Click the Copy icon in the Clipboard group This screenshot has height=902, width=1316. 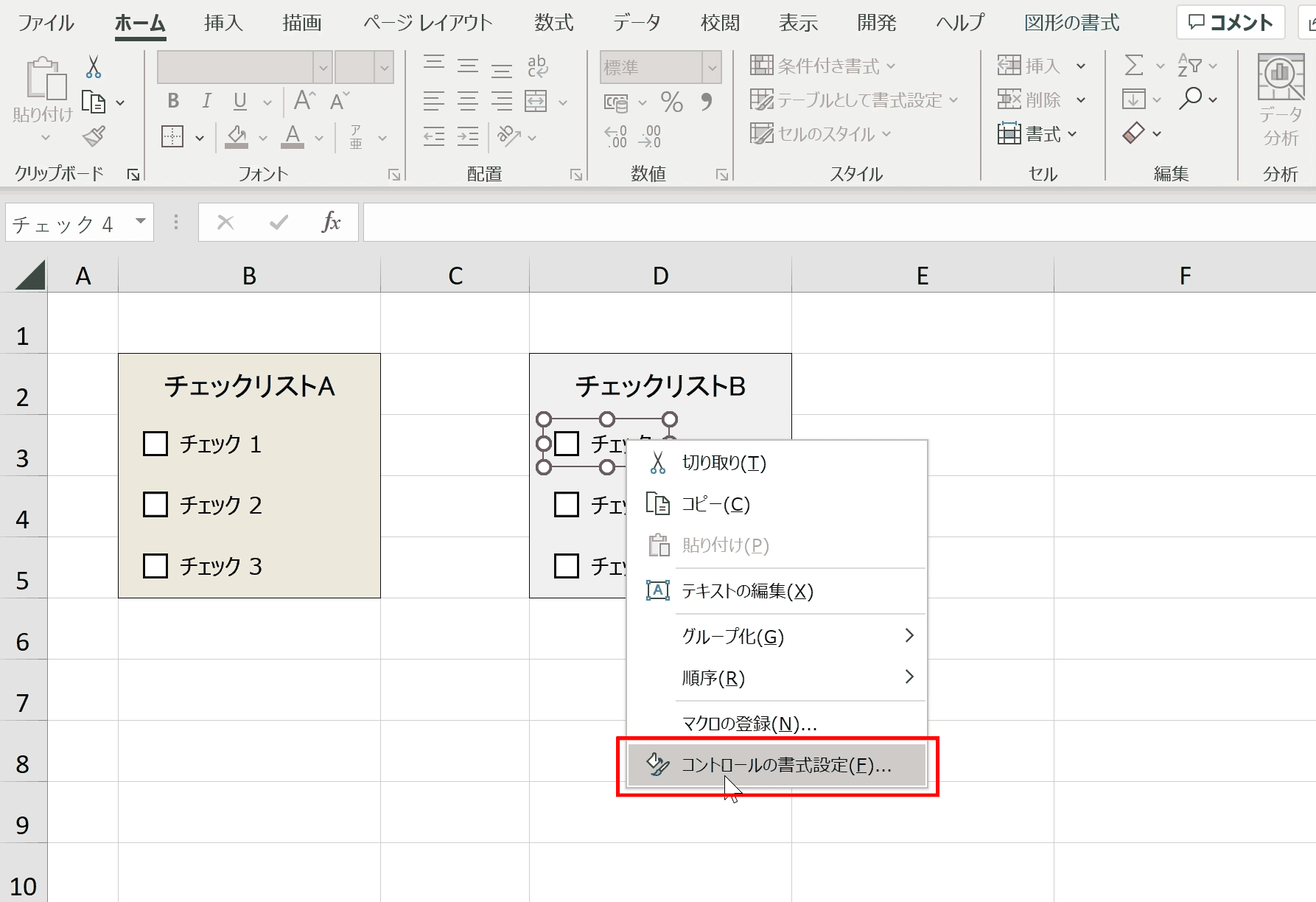(x=94, y=102)
